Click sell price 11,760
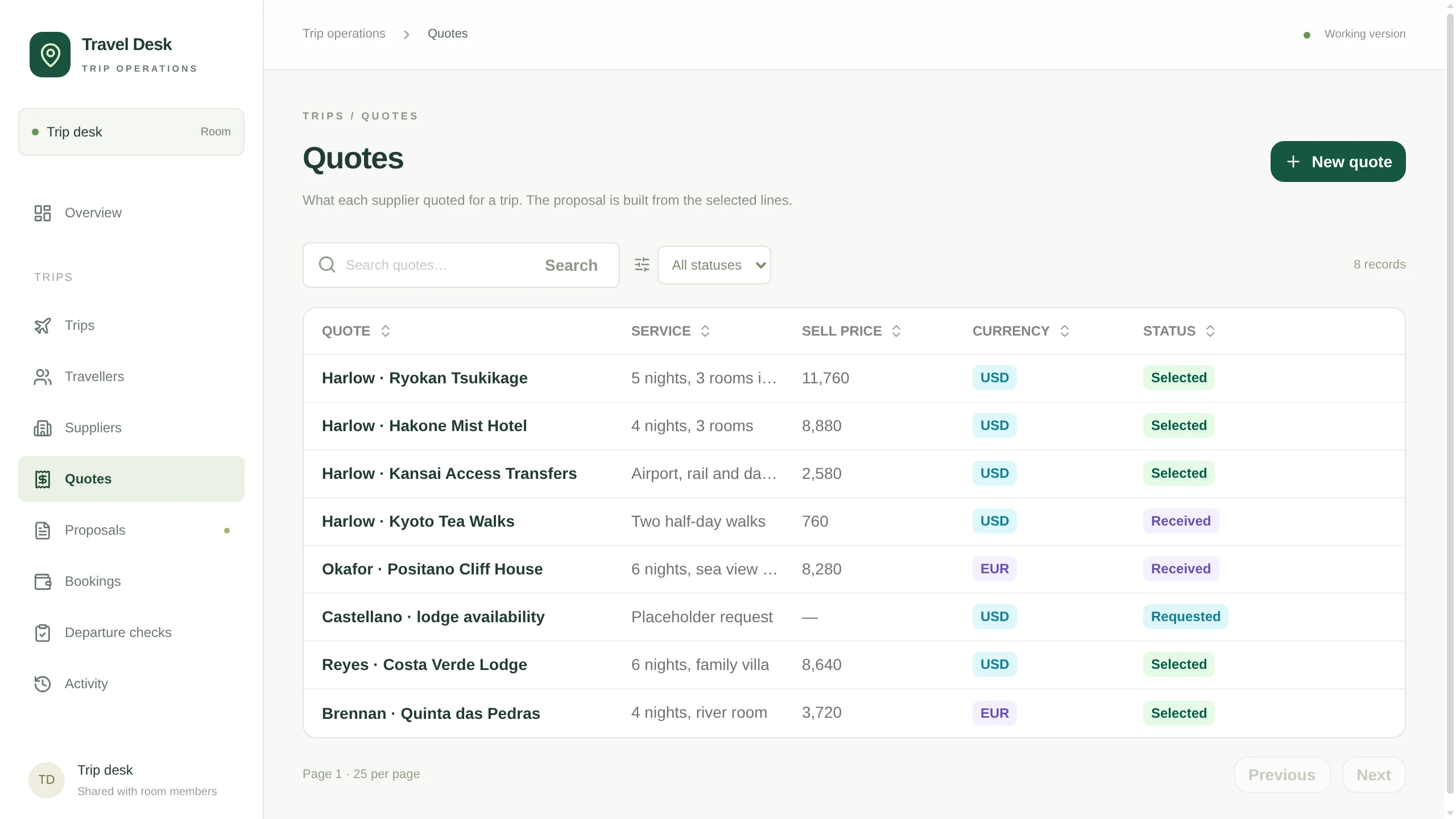Screen dimensions: 1456x819 tap(825, 378)
